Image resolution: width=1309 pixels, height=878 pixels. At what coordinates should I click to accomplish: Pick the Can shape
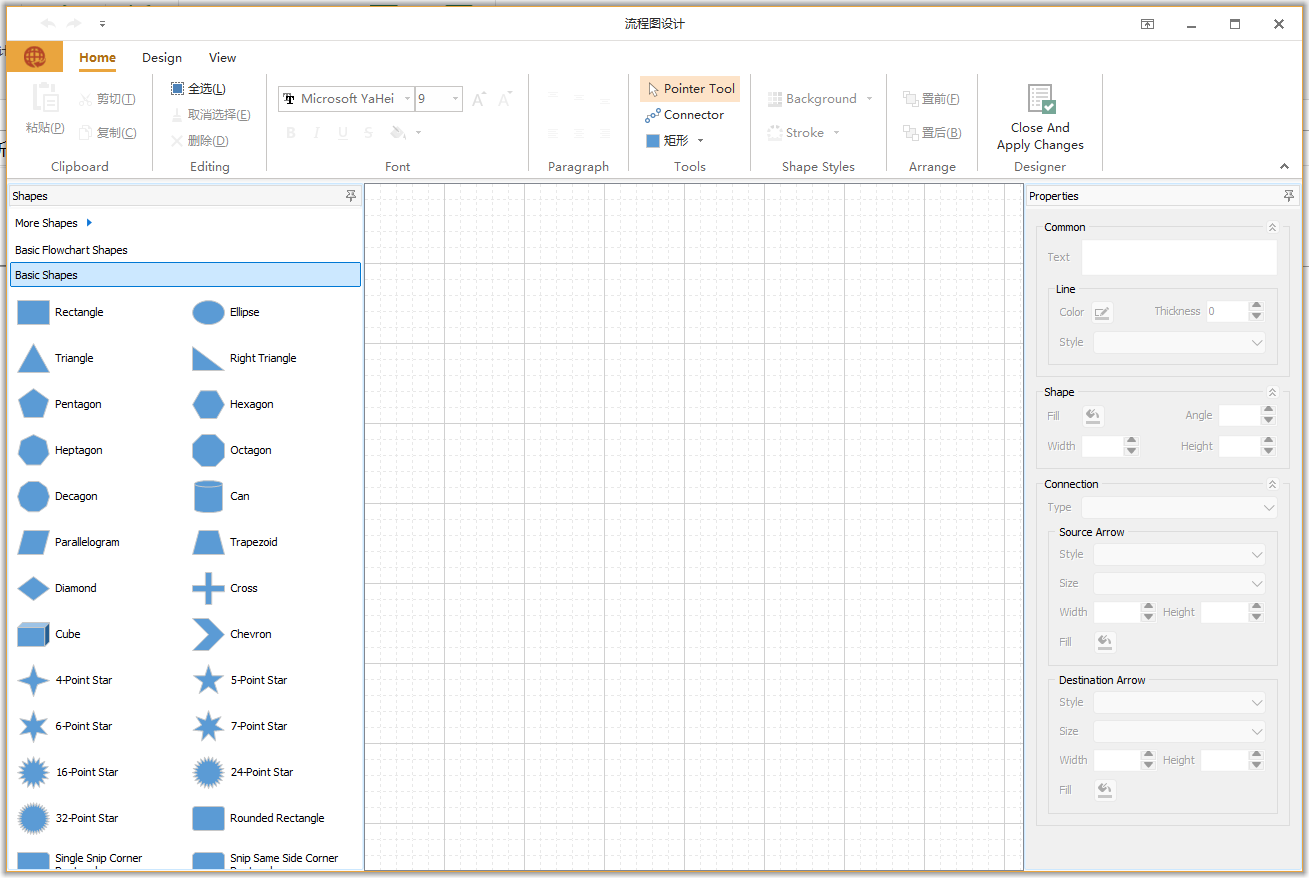[208, 496]
